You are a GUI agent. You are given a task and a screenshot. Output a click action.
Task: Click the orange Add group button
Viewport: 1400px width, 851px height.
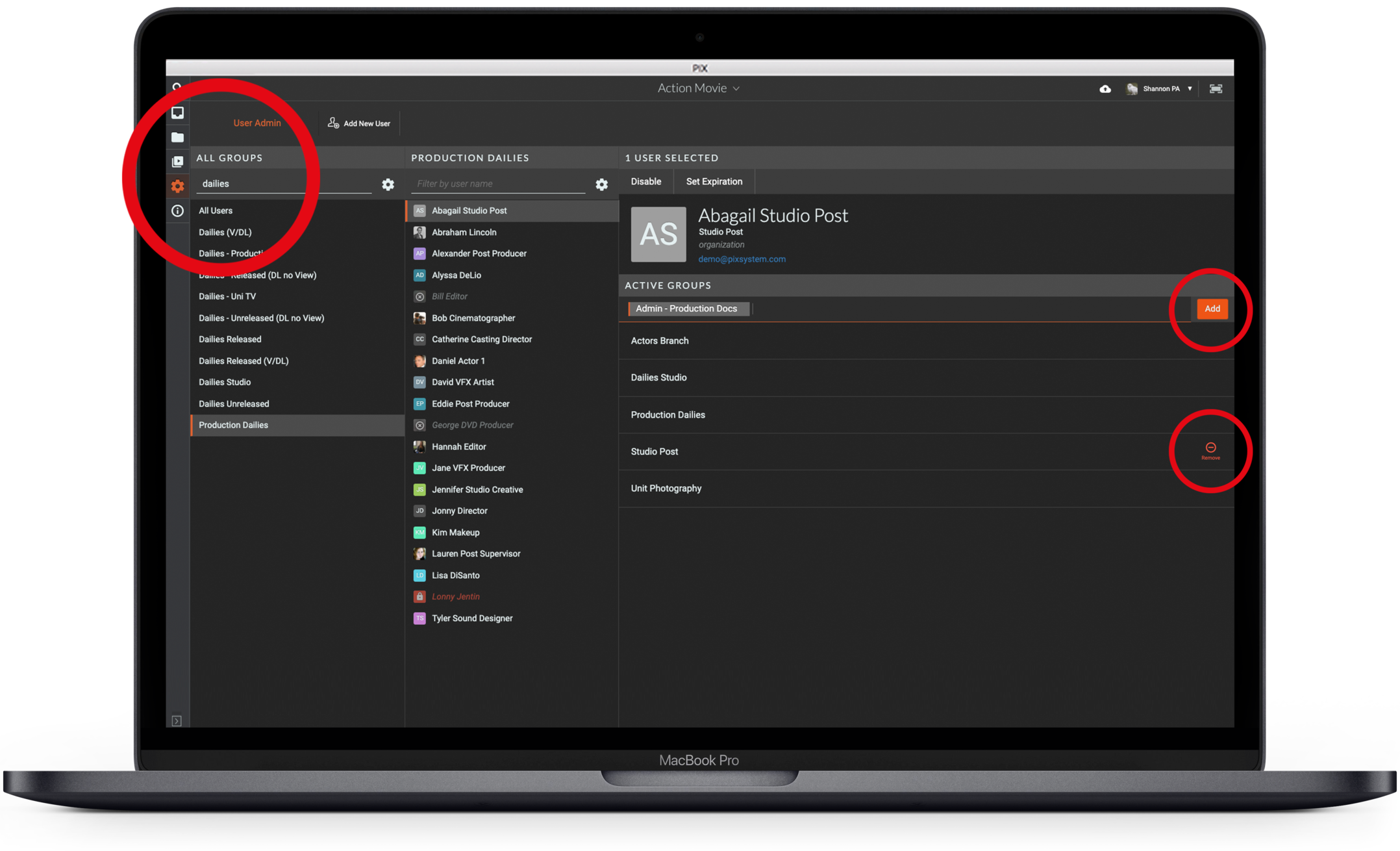click(1212, 309)
